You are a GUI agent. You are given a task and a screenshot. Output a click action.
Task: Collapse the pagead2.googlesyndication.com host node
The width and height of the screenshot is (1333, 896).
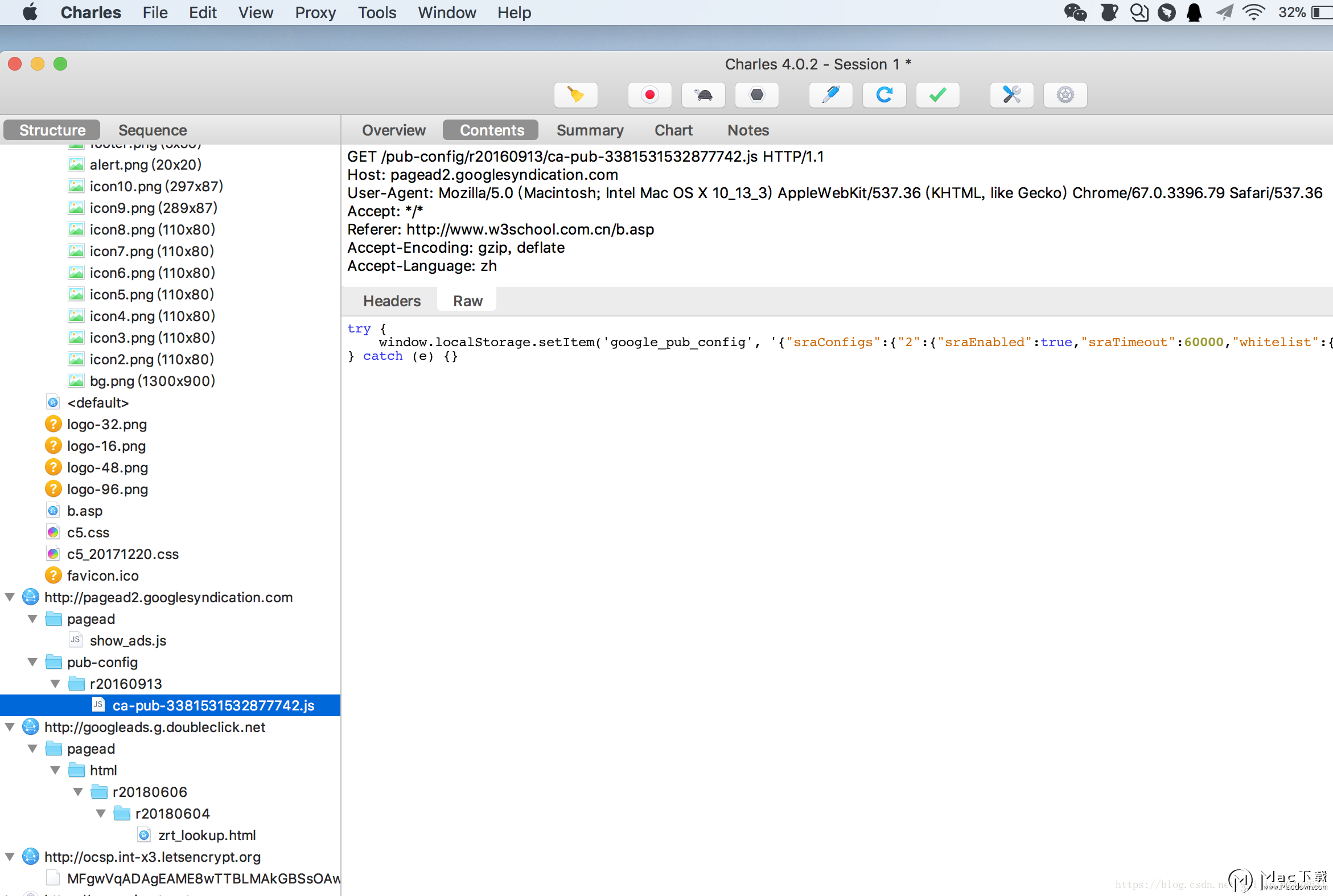pos(10,597)
